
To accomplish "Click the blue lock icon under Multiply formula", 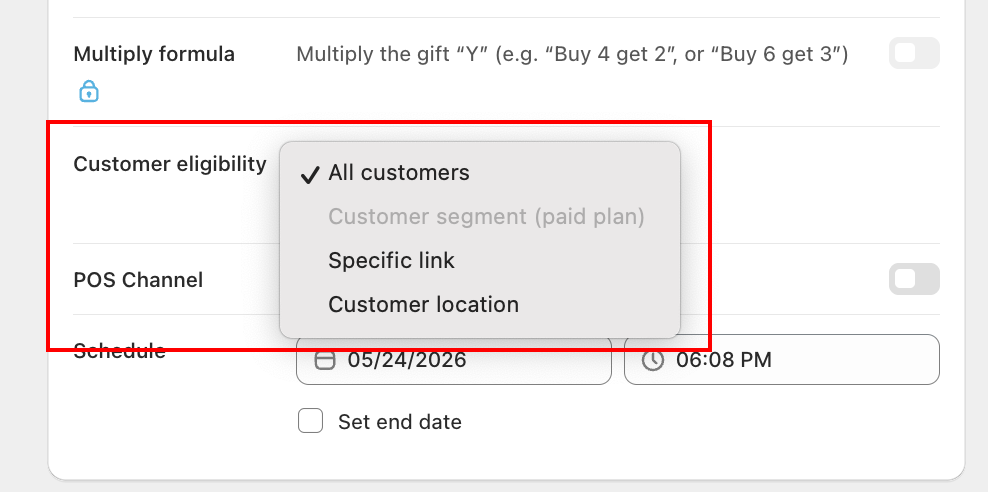I will coord(89,91).
